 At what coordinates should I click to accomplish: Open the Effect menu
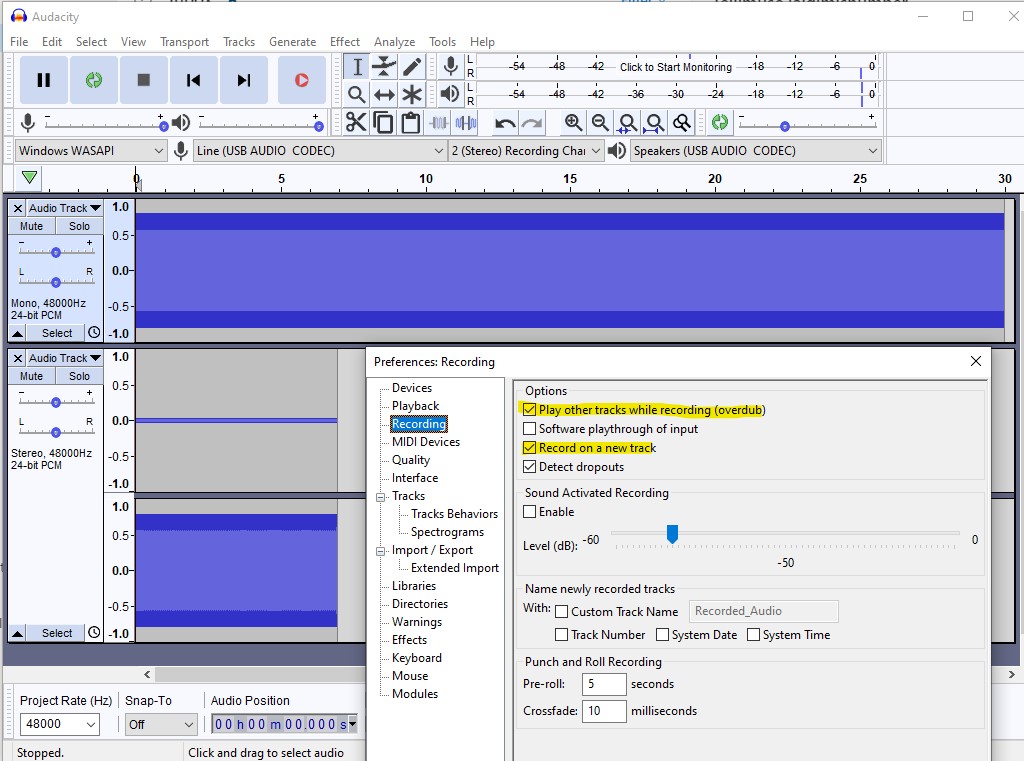(x=344, y=42)
